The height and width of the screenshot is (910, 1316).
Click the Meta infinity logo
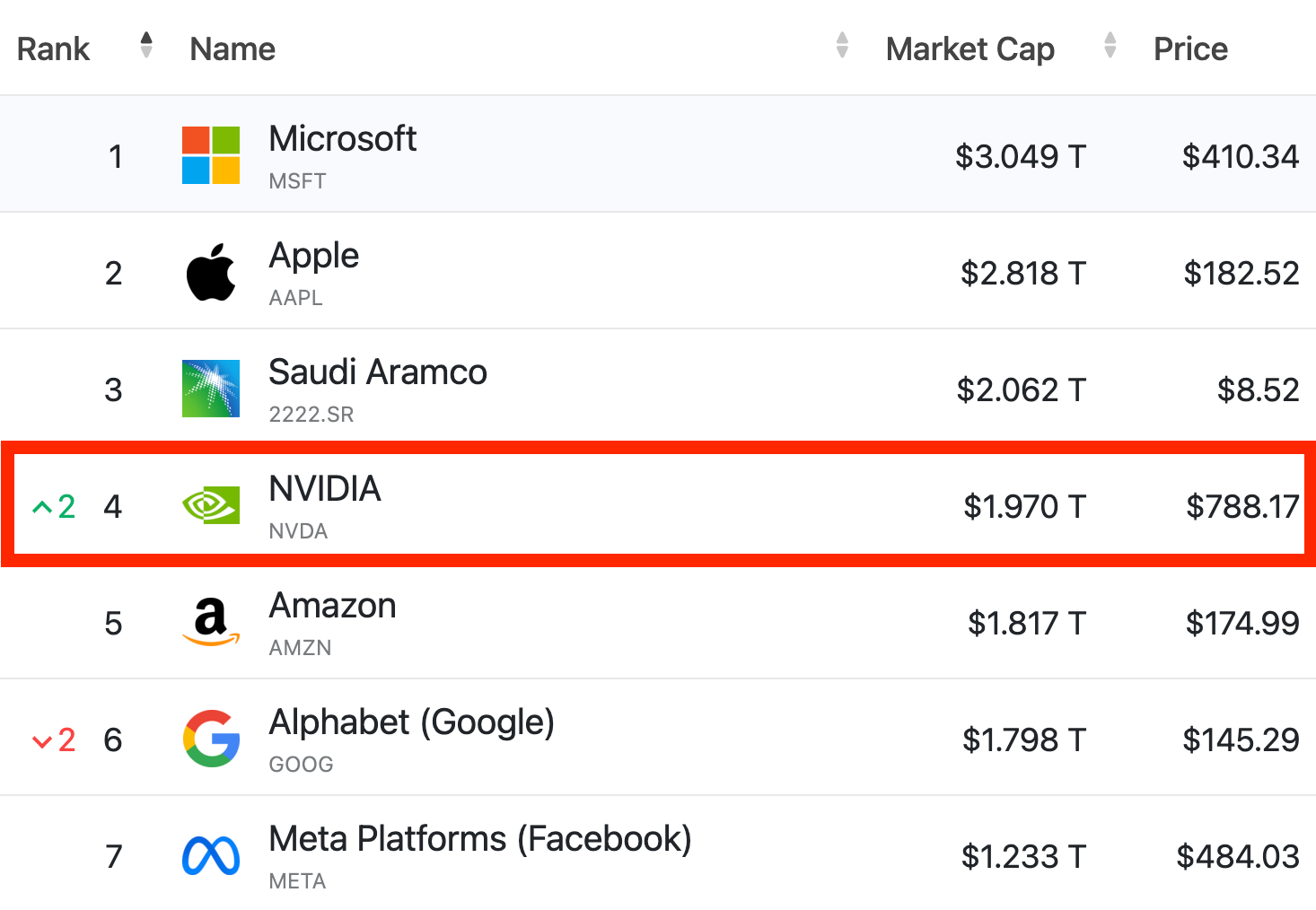211,855
